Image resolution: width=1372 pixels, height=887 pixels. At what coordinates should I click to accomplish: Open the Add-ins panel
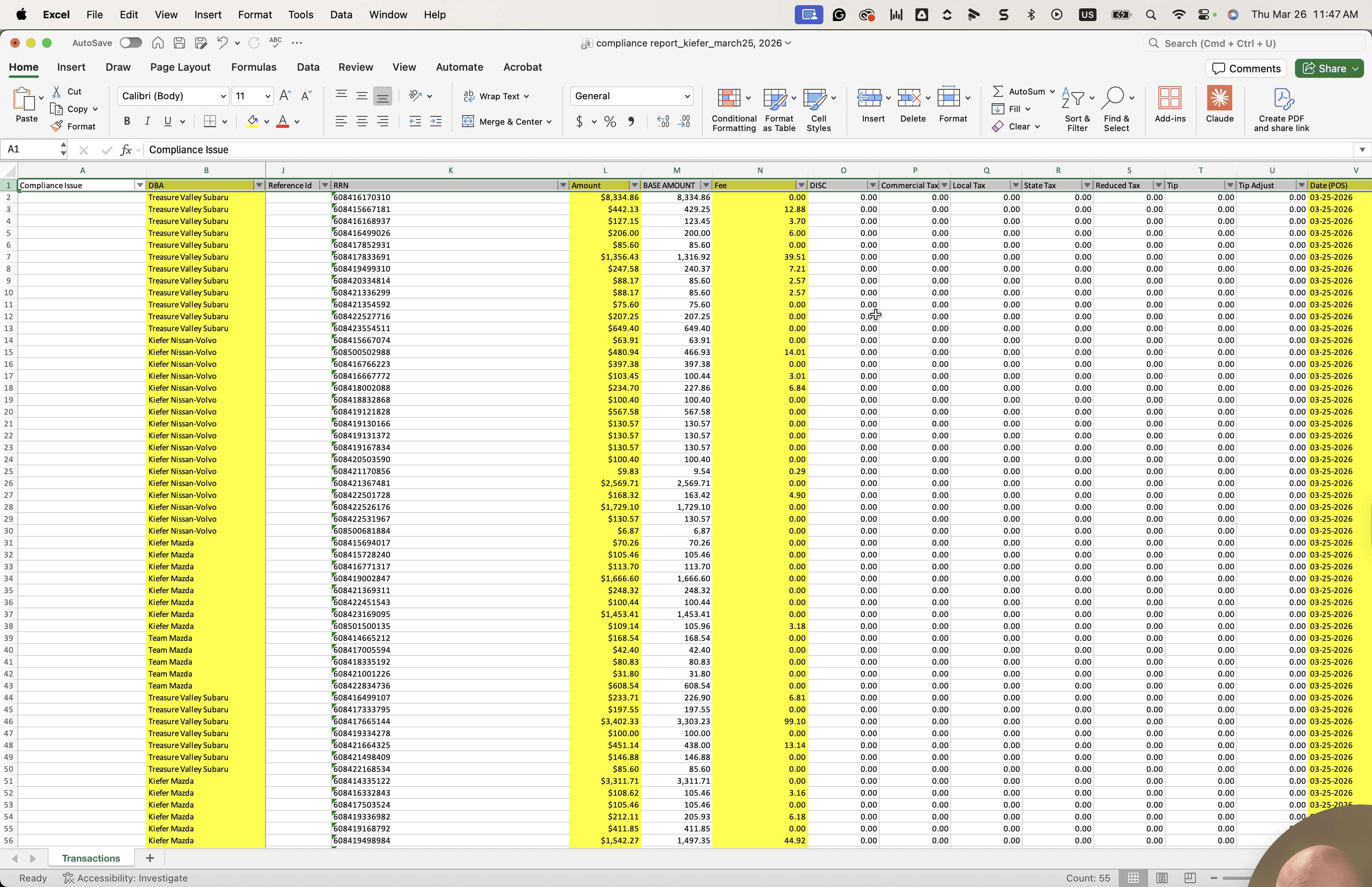click(x=1170, y=104)
